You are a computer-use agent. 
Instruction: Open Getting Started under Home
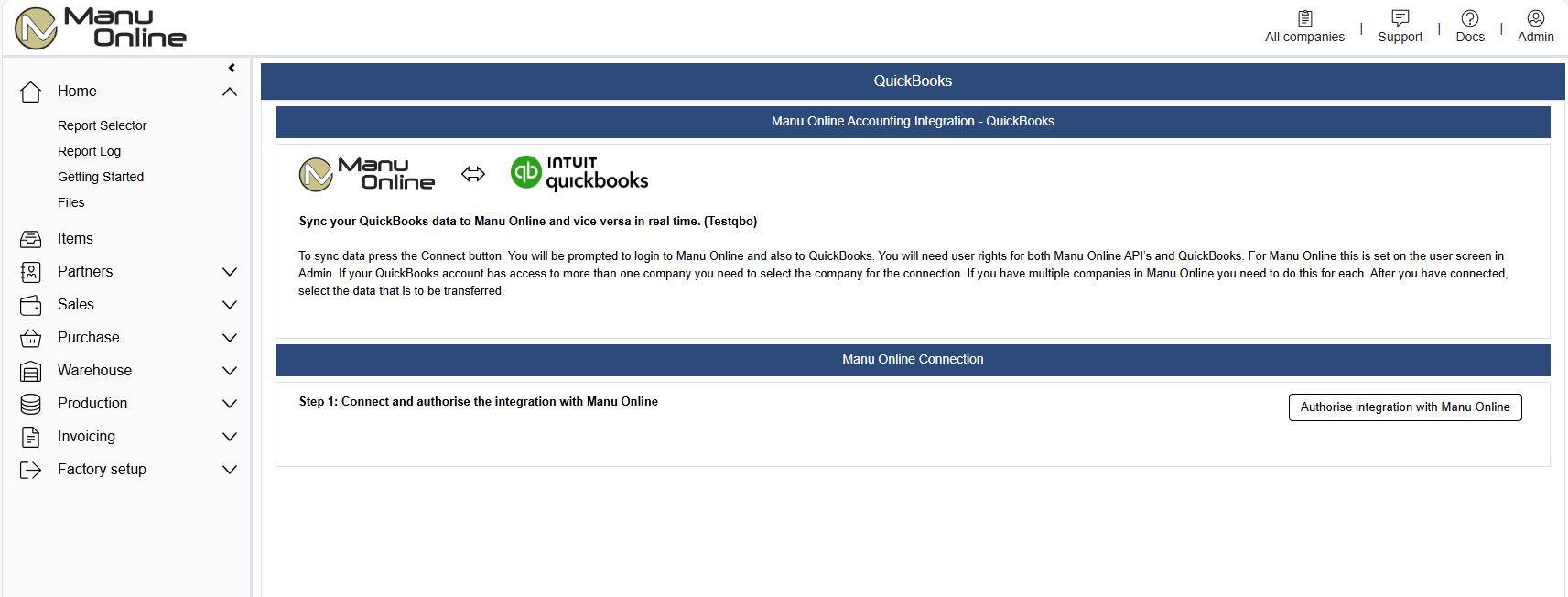coord(101,177)
